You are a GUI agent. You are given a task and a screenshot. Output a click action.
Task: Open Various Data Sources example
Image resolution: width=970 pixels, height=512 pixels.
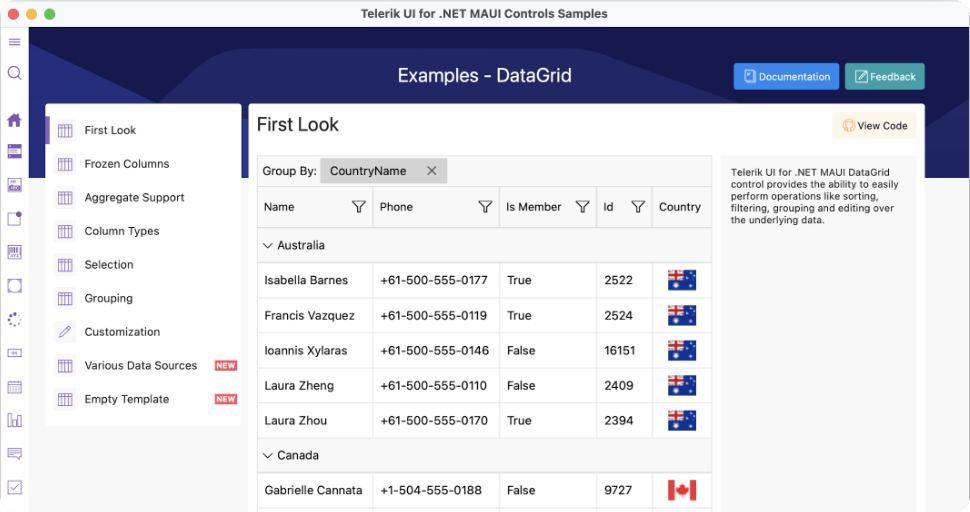(140, 366)
